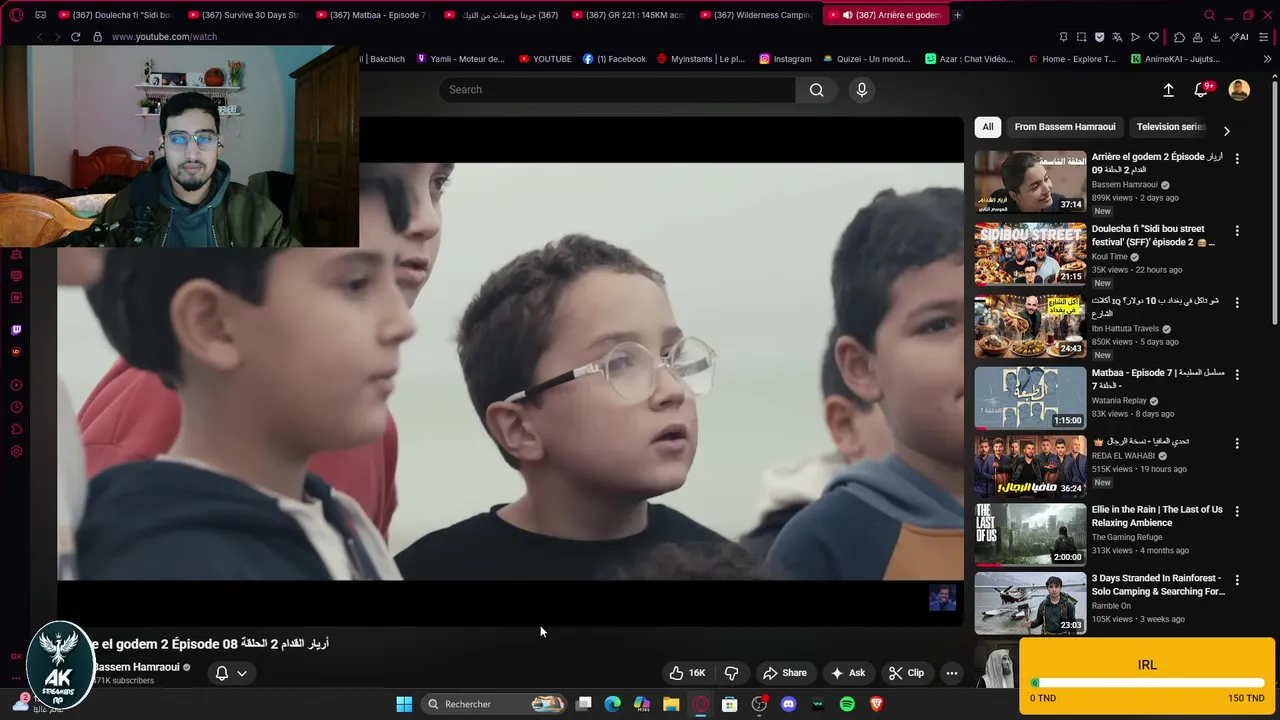Click the YouTube search magnifier button
This screenshot has height=720, width=1280.
pos(817,90)
